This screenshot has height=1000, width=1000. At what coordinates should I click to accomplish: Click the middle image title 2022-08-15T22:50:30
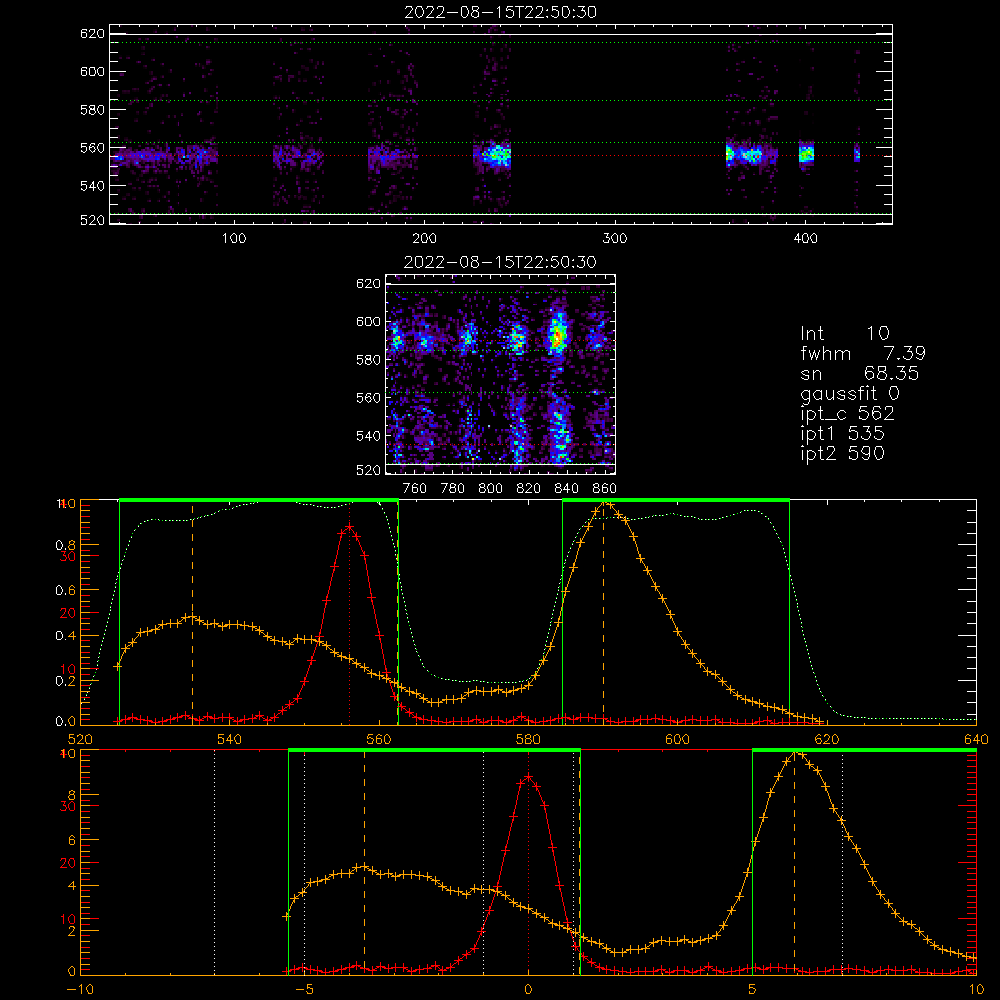click(500, 261)
